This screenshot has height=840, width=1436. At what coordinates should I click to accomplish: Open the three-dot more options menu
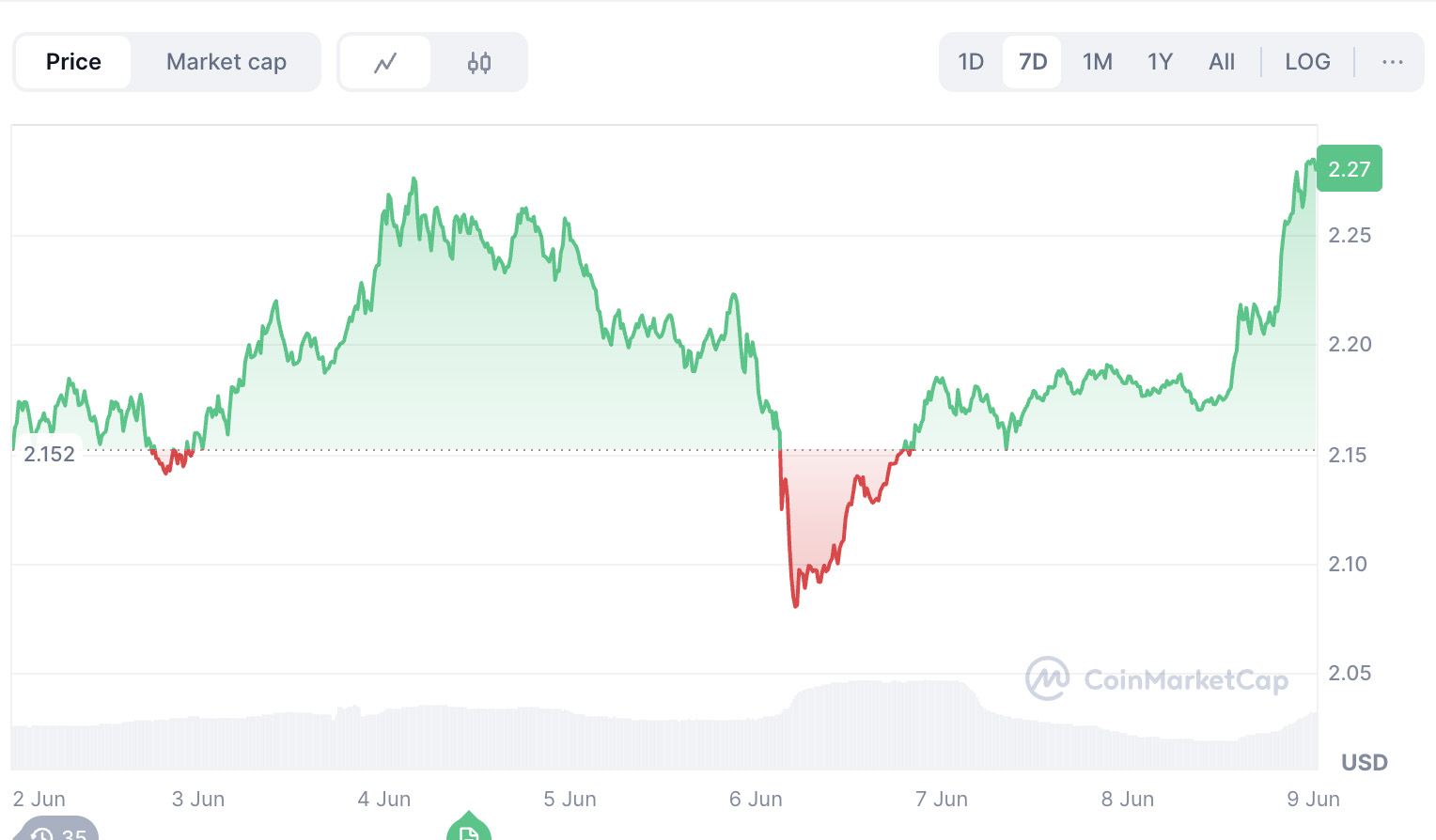pyautogui.click(x=1392, y=62)
